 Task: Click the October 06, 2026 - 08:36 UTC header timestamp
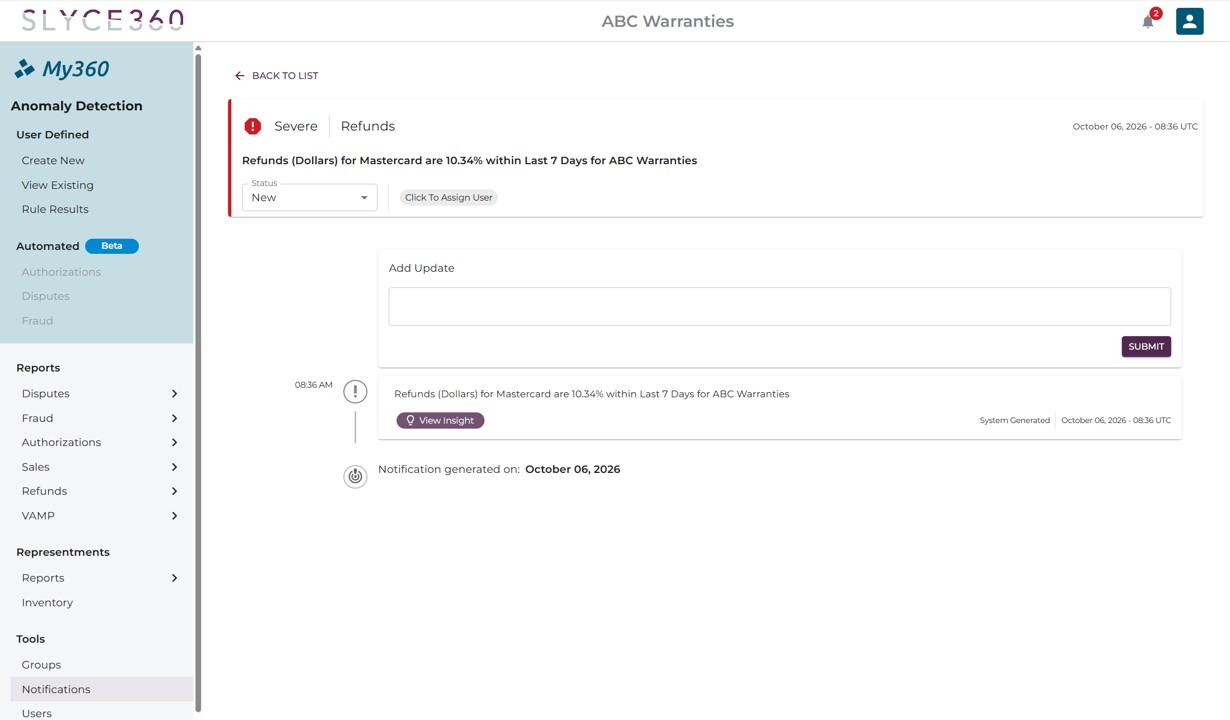(x=1135, y=127)
